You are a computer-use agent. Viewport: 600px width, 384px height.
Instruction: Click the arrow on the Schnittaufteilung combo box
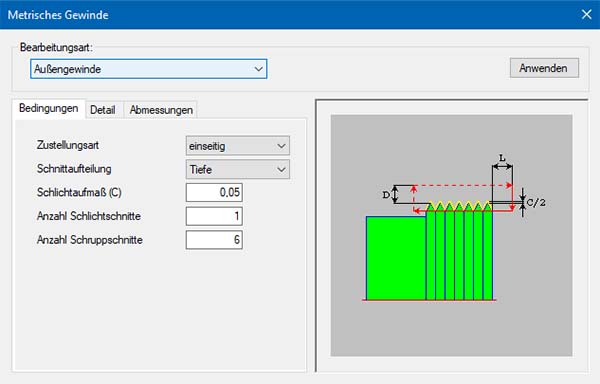pos(281,169)
